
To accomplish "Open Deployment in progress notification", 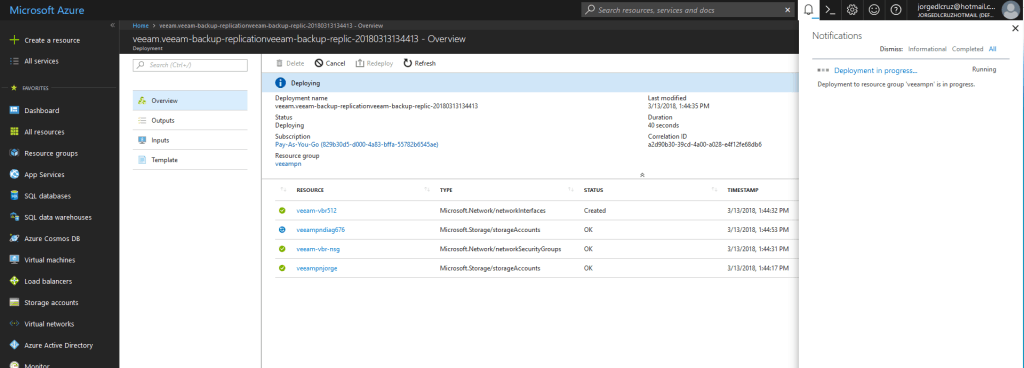I will [x=875, y=70].
